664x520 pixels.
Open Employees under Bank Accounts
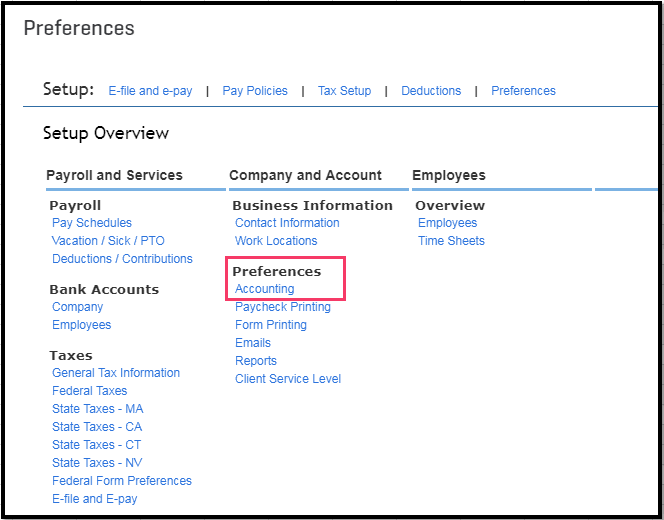[82, 325]
